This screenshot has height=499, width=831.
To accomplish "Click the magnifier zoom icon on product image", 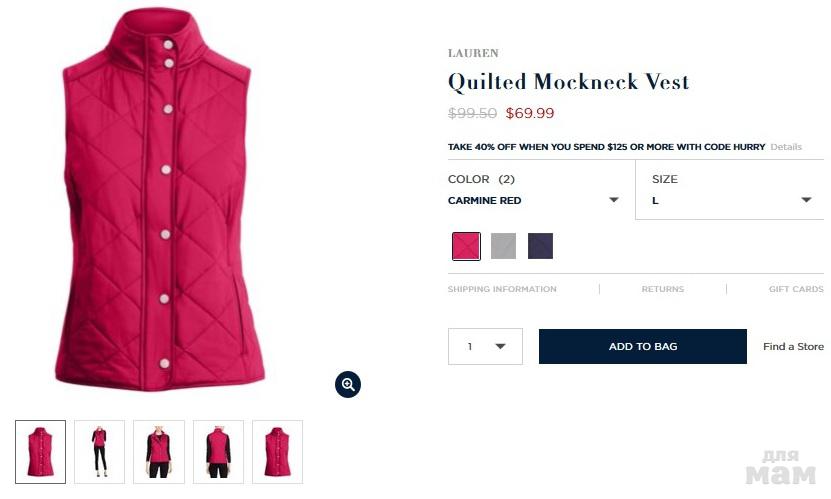I will click(348, 385).
